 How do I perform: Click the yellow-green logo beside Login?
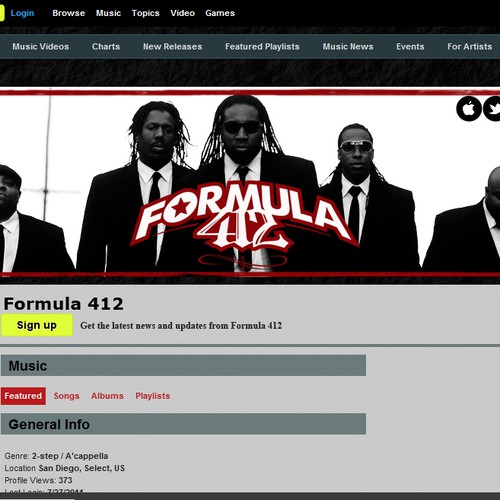click(2, 13)
